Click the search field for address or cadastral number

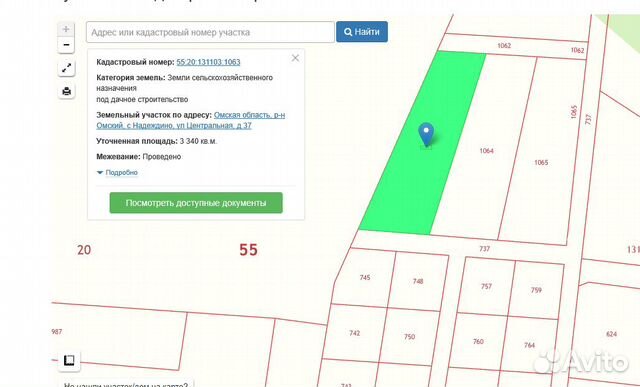click(210, 32)
